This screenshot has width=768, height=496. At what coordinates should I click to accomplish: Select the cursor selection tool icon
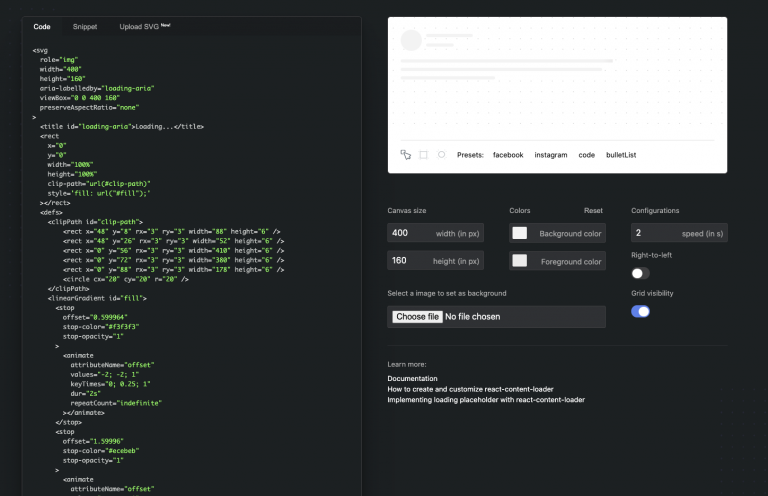pos(406,155)
